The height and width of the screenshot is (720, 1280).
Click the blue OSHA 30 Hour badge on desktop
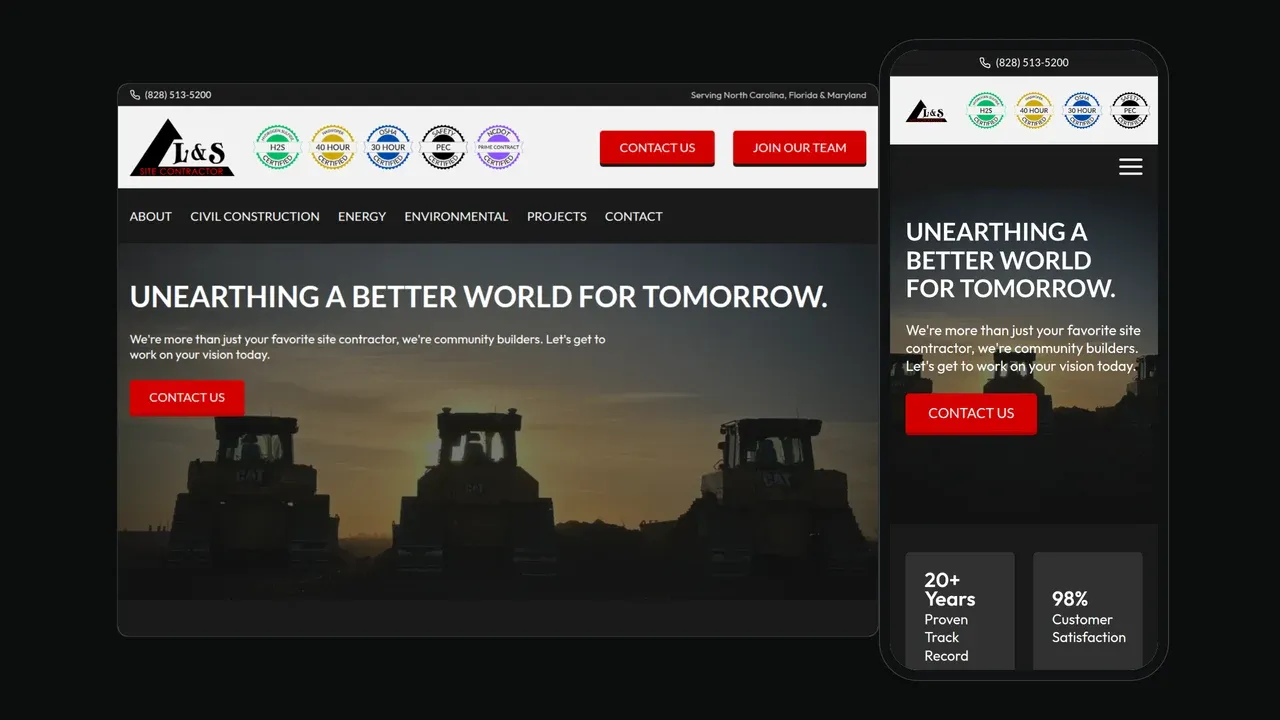(x=388, y=147)
